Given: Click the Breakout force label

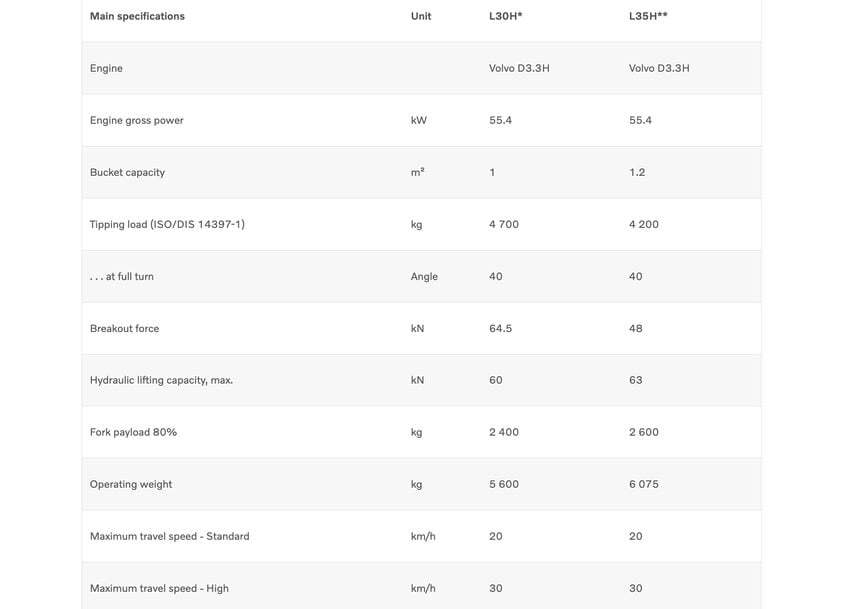Looking at the screenshot, I should [125, 329].
